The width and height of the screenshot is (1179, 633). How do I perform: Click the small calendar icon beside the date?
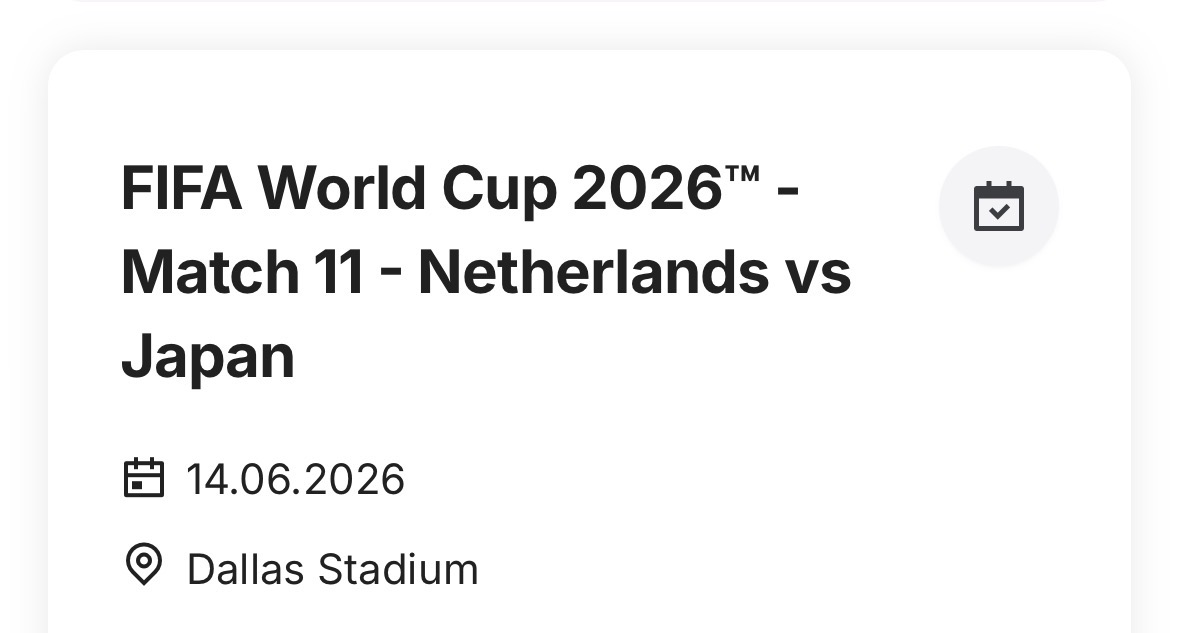coord(143,478)
